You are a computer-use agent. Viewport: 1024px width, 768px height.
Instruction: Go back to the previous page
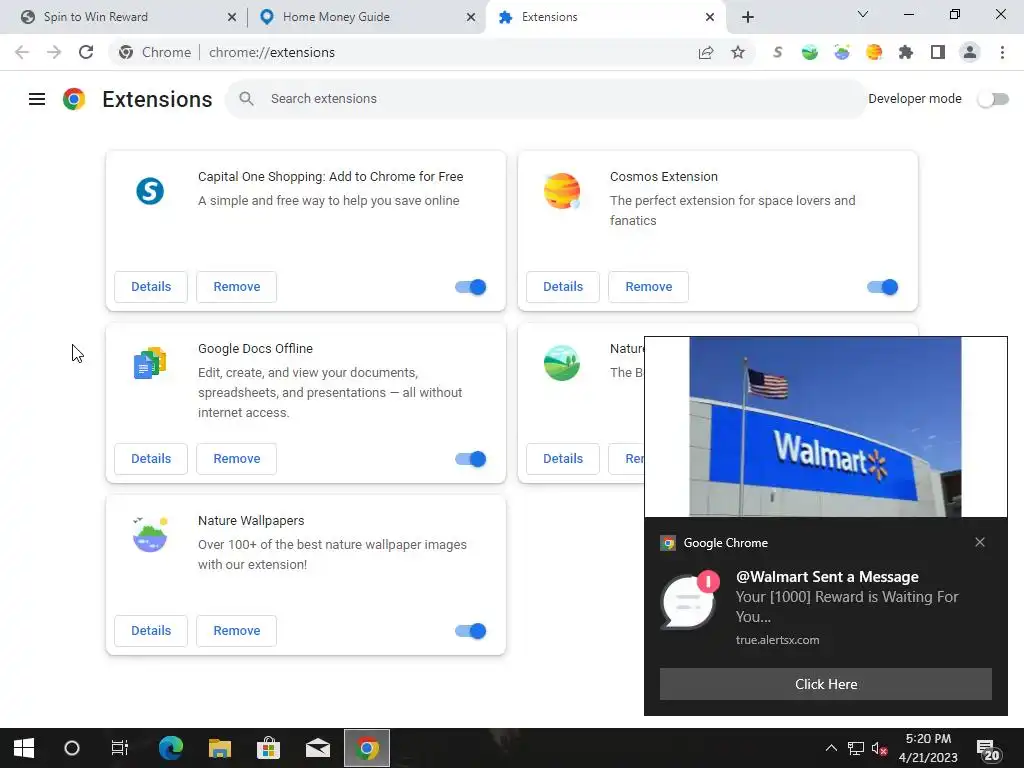(x=22, y=52)
